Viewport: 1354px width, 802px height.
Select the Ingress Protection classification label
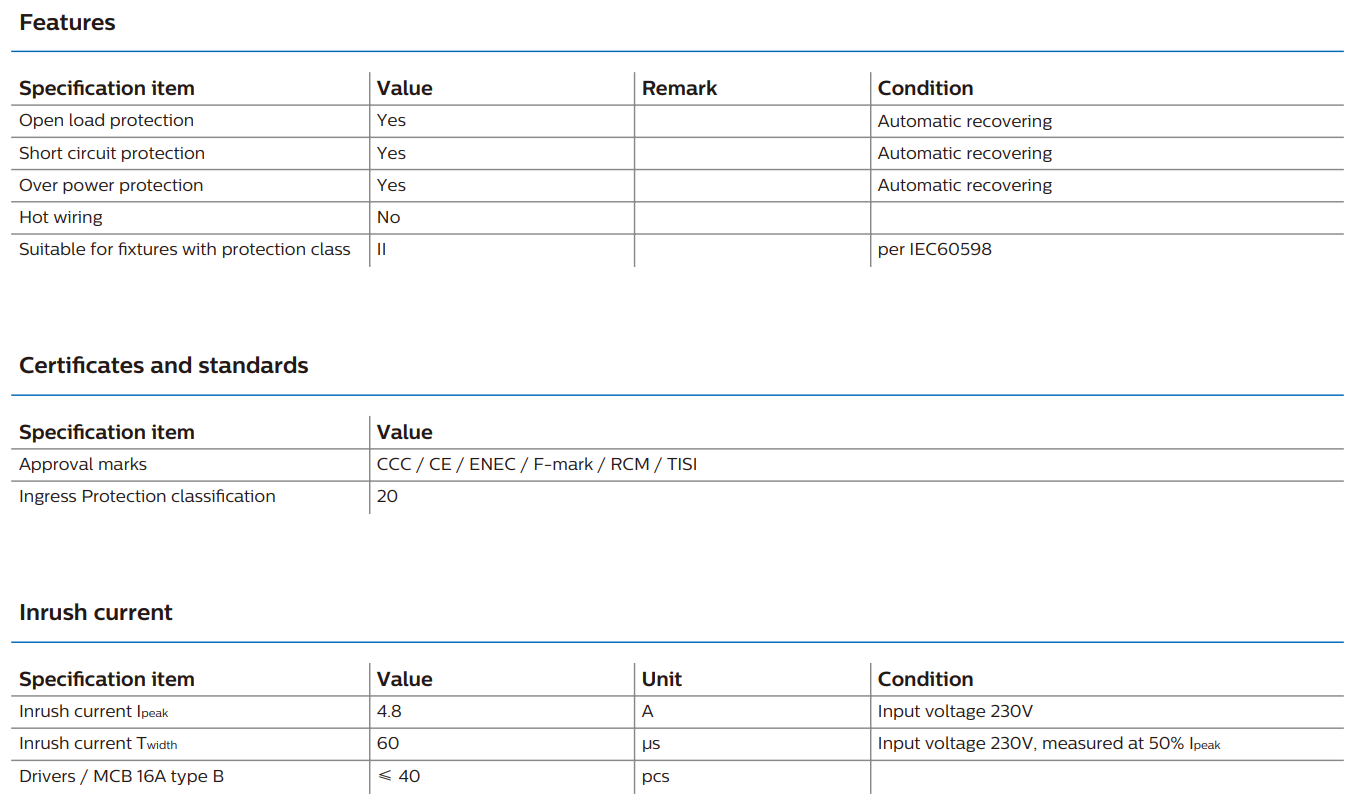pos(147,496)
